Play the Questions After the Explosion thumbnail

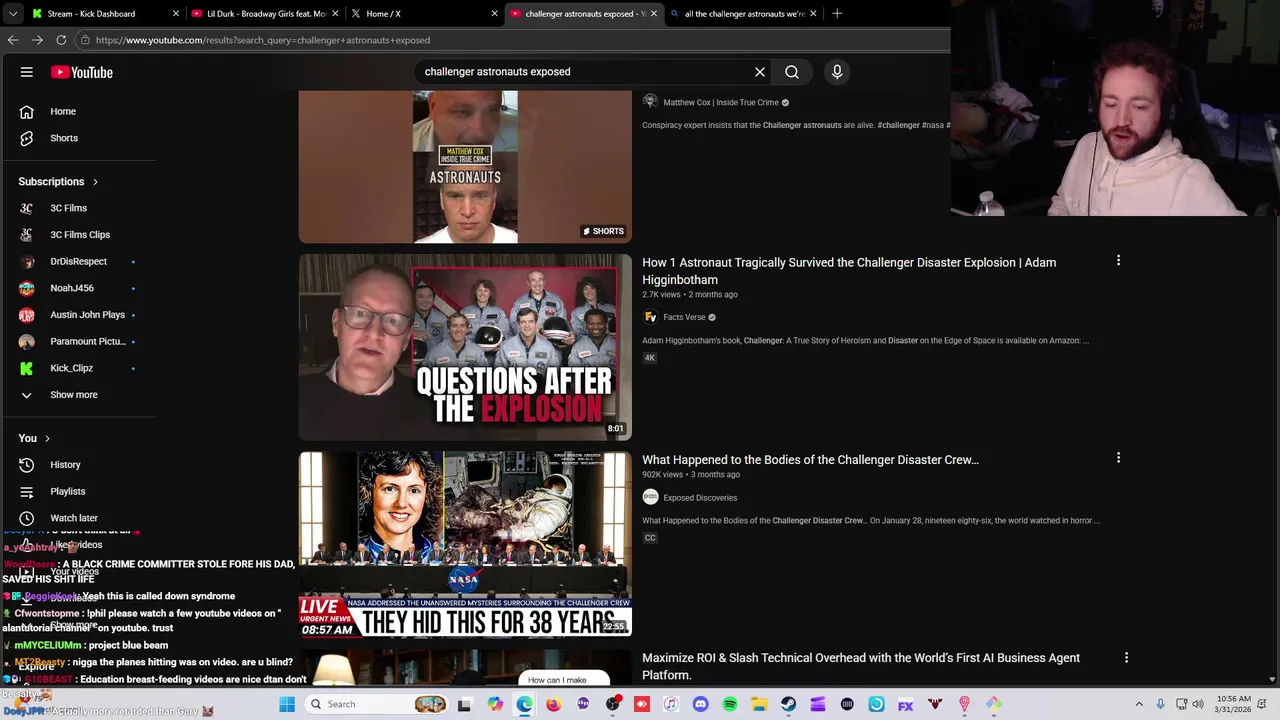coord(465,347)
